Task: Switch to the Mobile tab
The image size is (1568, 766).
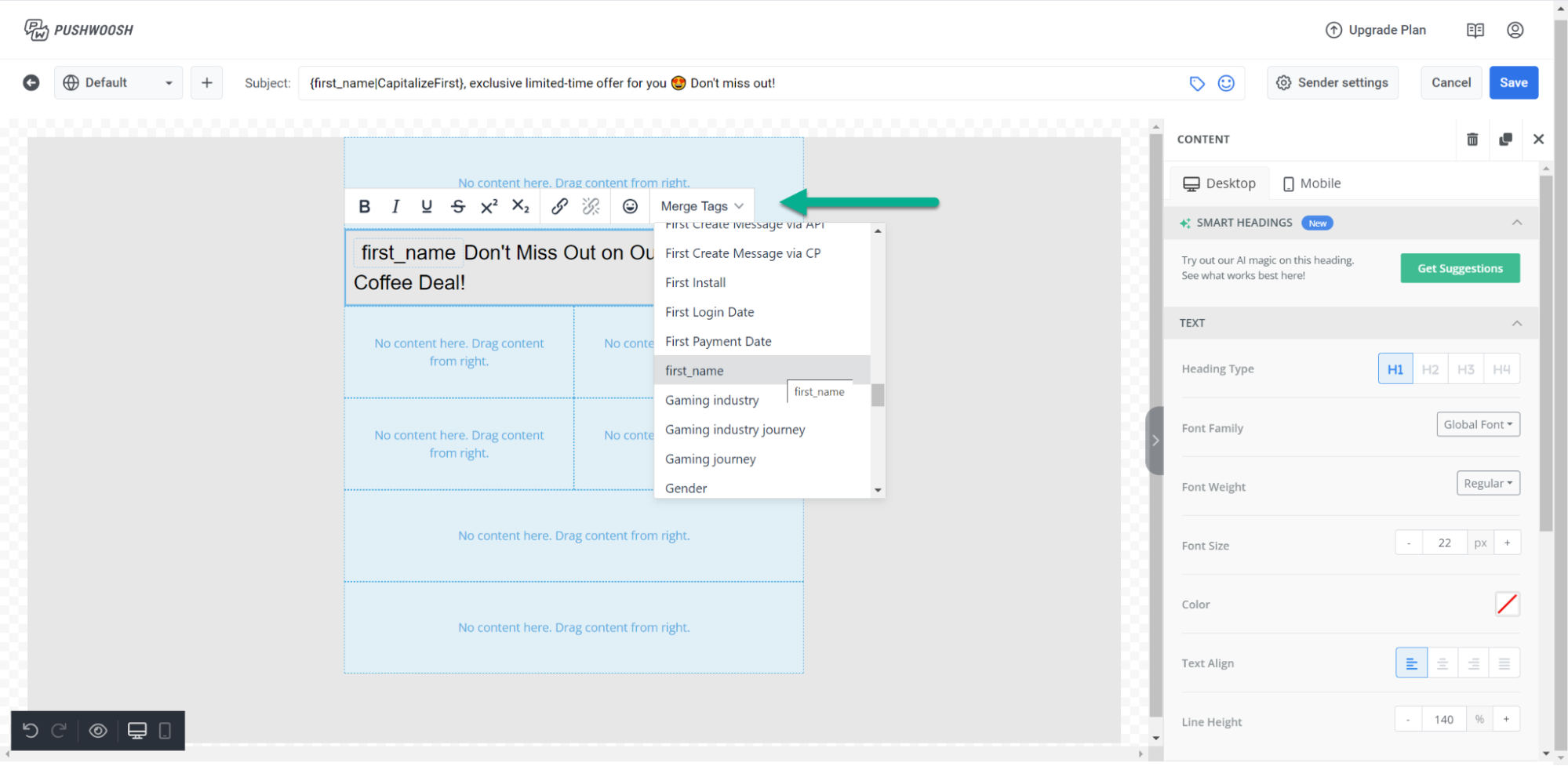Action: click(x=1312, y=183)
